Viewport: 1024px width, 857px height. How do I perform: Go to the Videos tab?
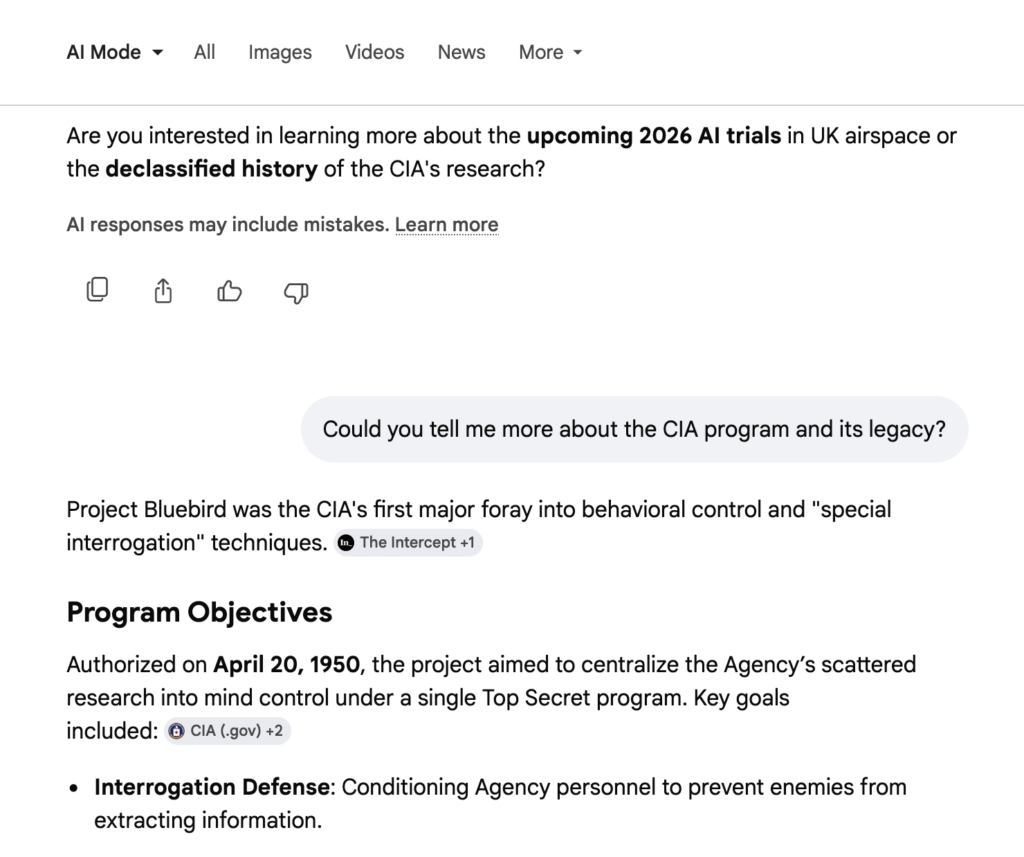click(x=375, y=52)
